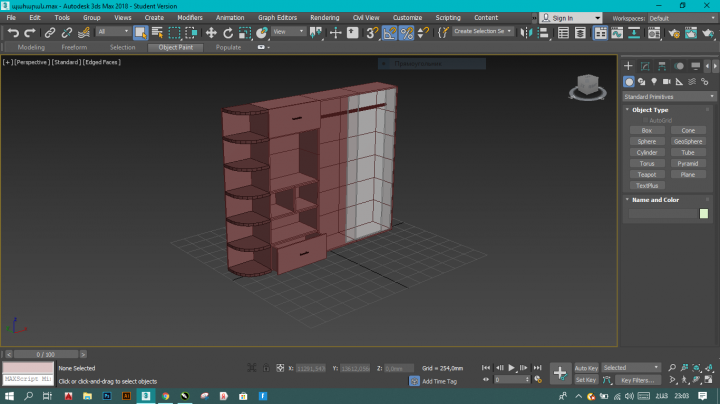Click the Teapot primitive button
Image resolution: width=720 pixels, height=404 pixels.
point(647,174)
